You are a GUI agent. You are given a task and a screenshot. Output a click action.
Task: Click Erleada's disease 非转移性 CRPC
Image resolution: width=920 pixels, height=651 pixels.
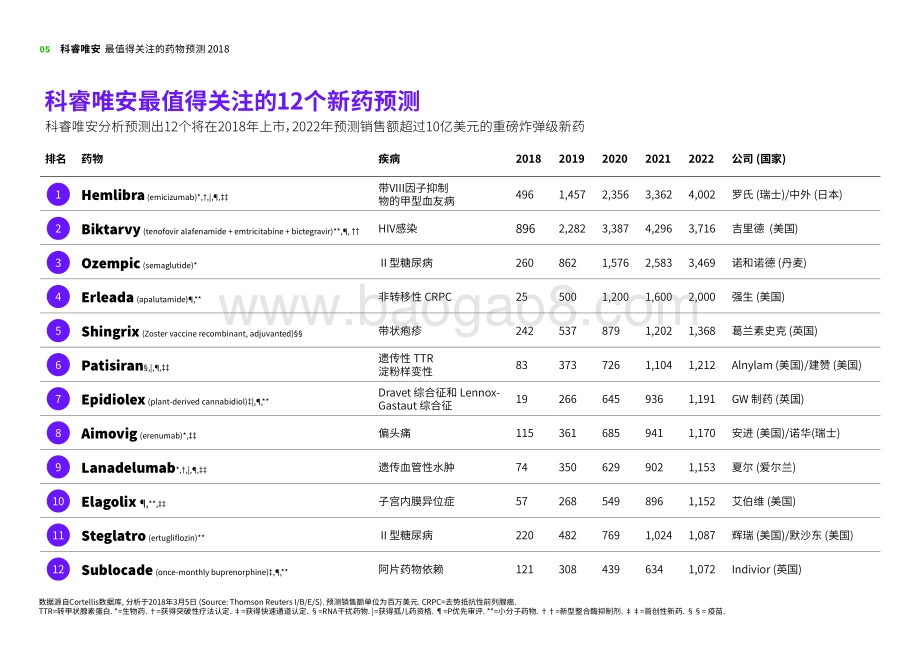[x=415, y=297]
